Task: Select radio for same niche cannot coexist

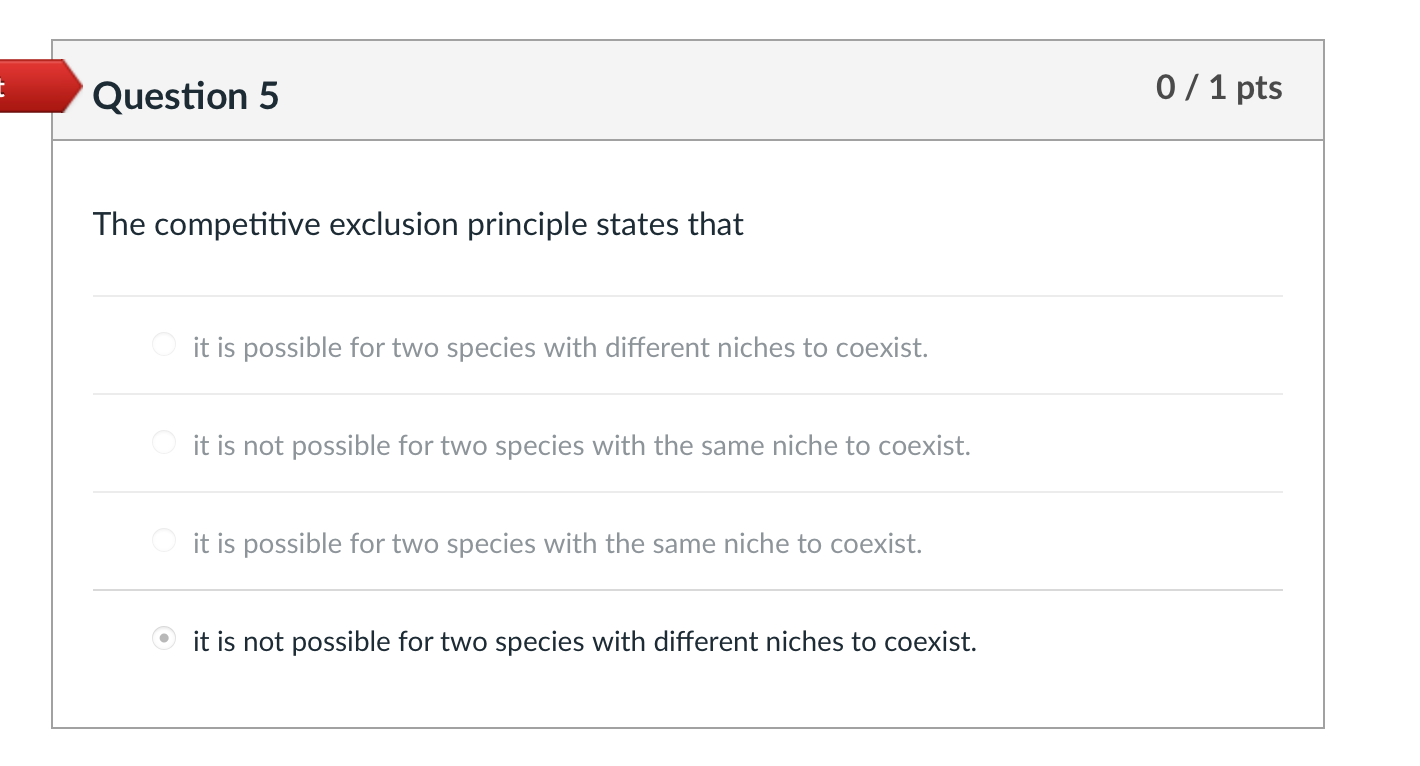Action: 164,443
